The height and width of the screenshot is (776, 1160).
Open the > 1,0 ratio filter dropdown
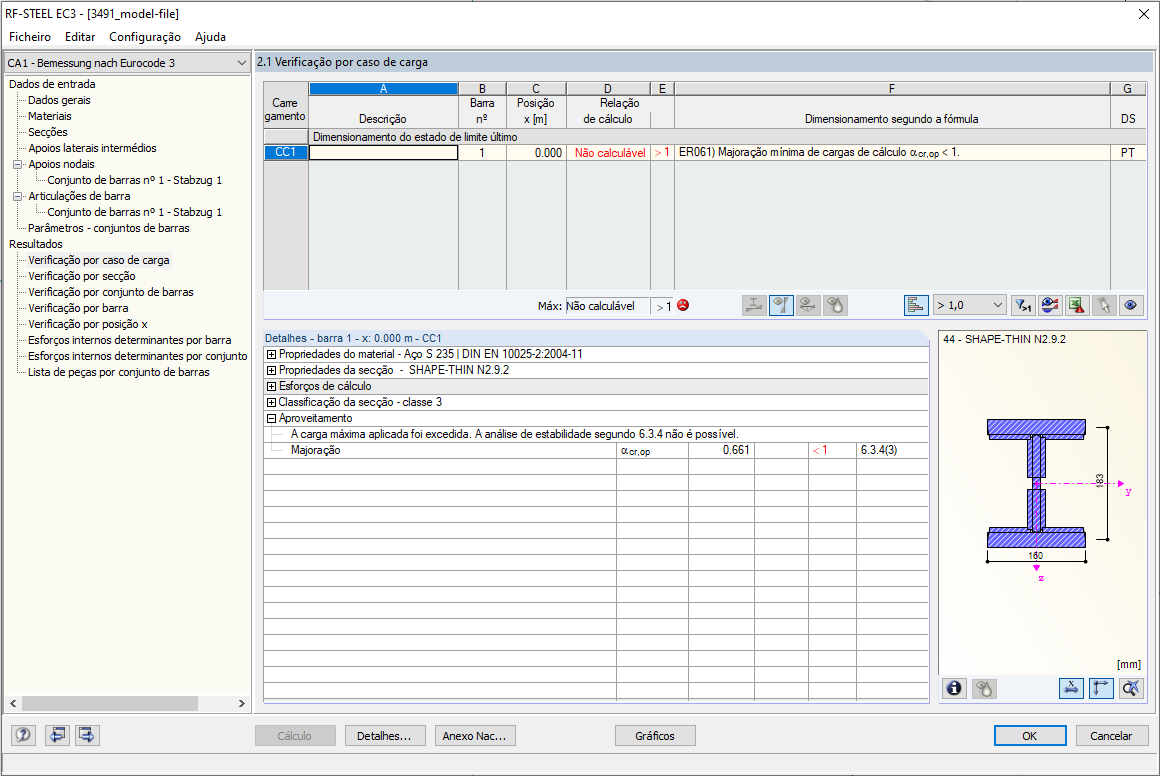pos(969,306)
